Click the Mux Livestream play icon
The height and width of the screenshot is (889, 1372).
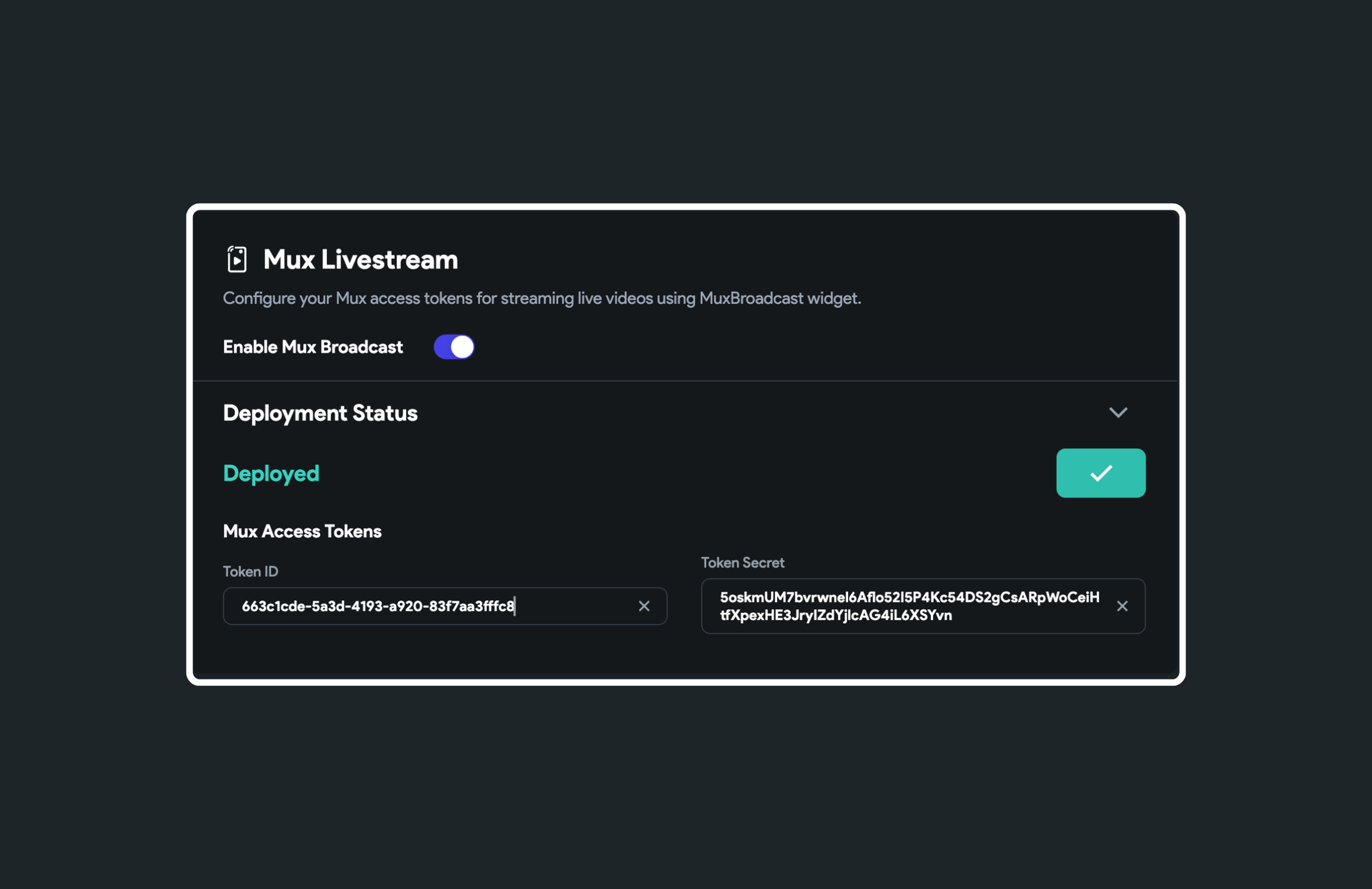[237, 260]
